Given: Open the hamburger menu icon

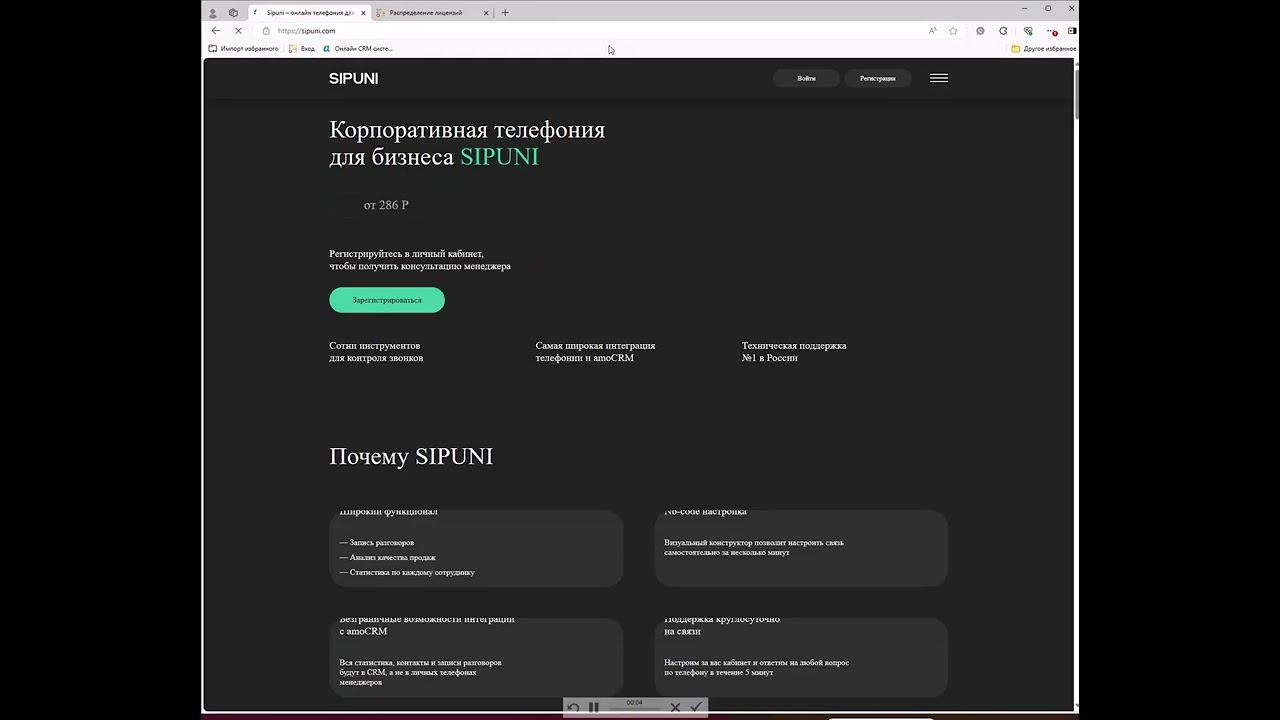Looking at the screenshot, I should coord(938,78).
